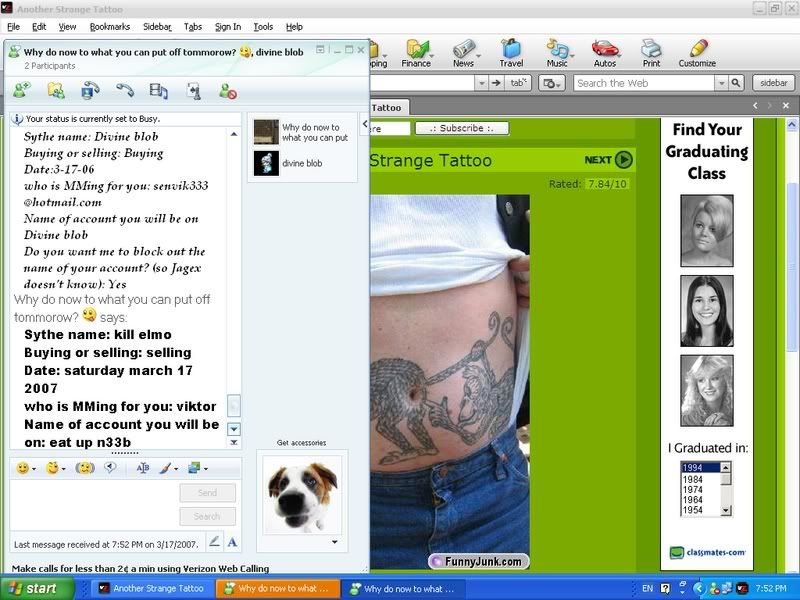Open the News toolbar button
The width and height of the screenshot is (800, 600).
[x=463, y=54]
